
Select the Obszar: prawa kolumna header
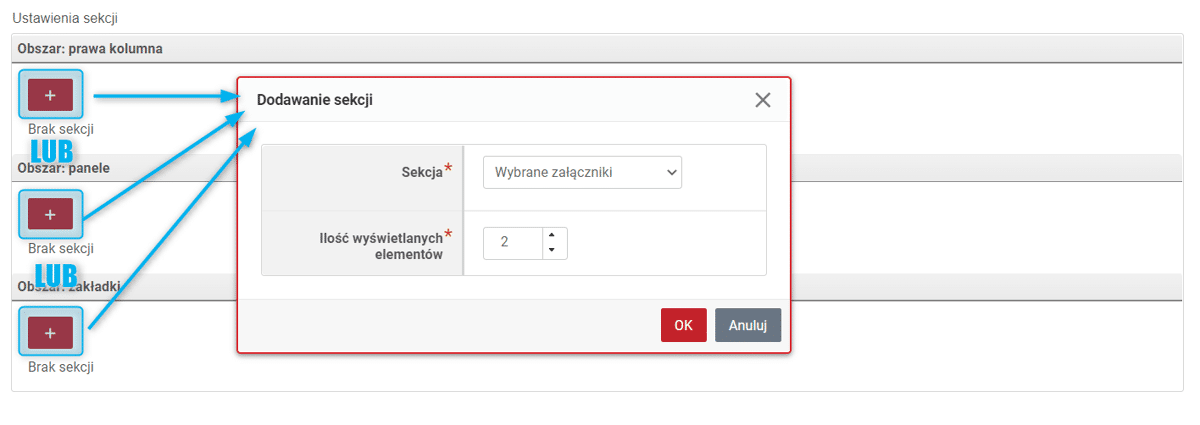click(x=90, y=48)
